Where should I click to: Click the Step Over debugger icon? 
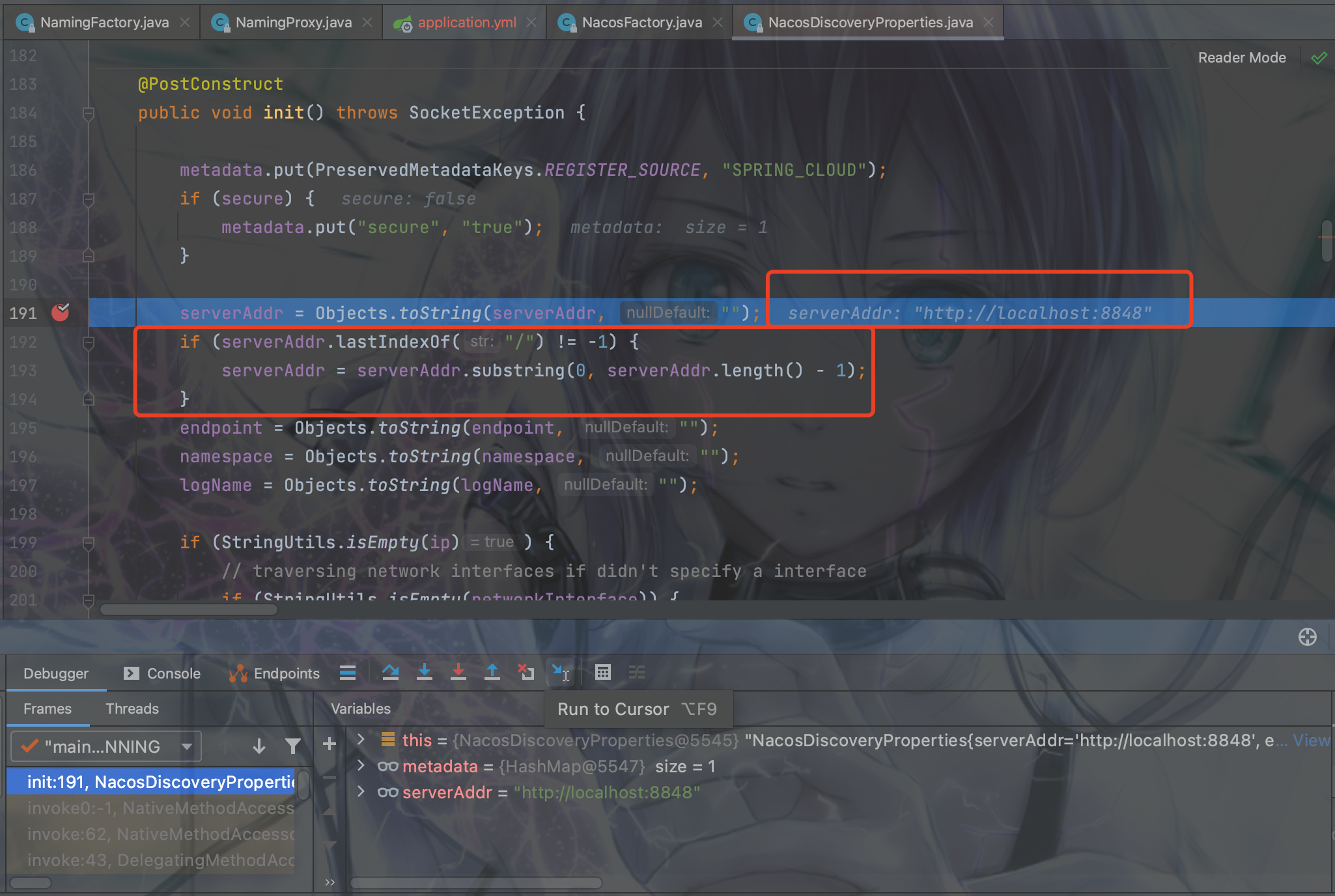coord(390,672)
